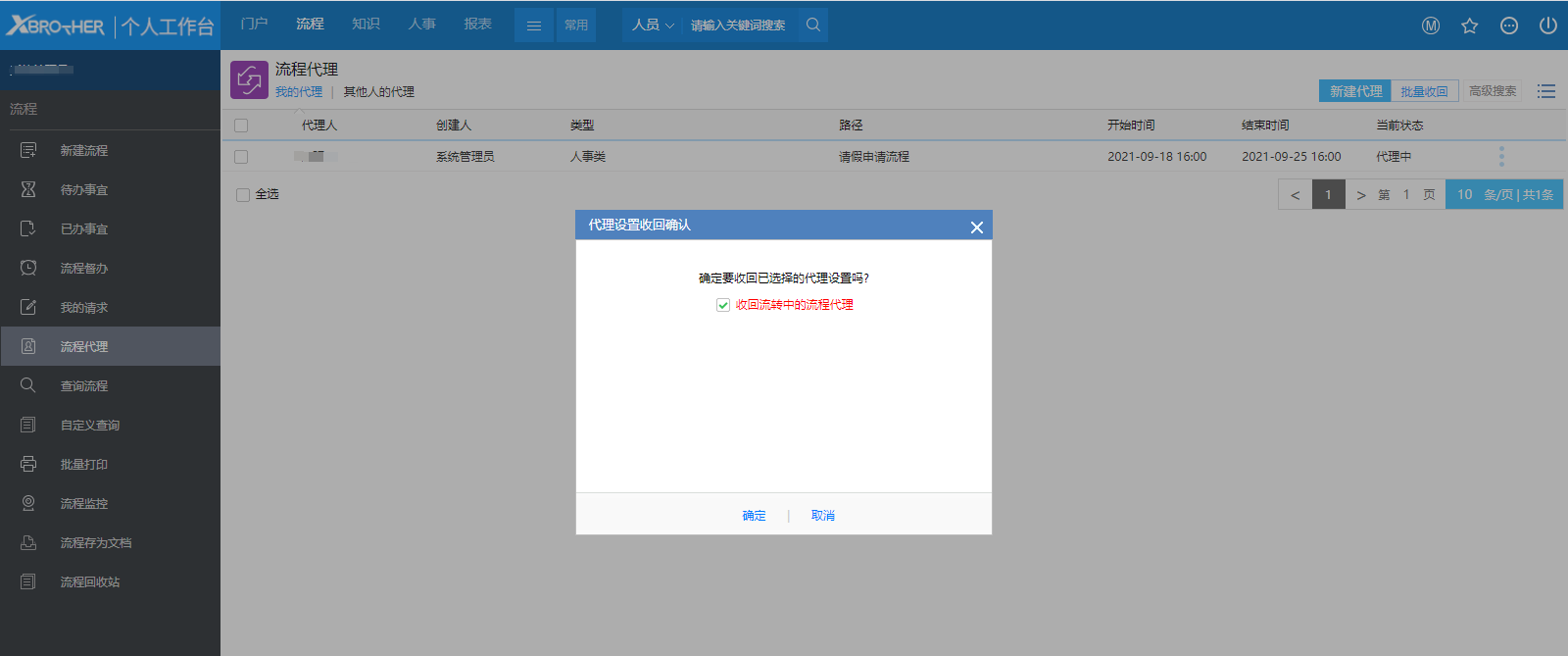
Task: Click the star favorites icon
Action: (x=1469, y=25)
